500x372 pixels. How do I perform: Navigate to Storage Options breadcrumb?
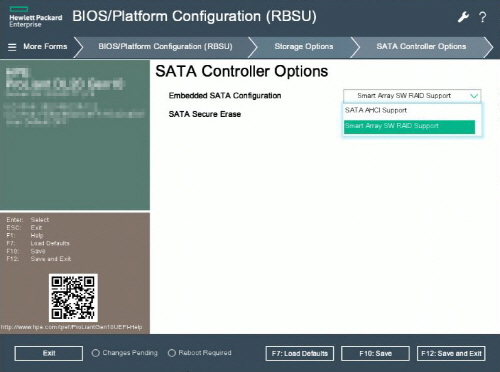click(304, 46)
